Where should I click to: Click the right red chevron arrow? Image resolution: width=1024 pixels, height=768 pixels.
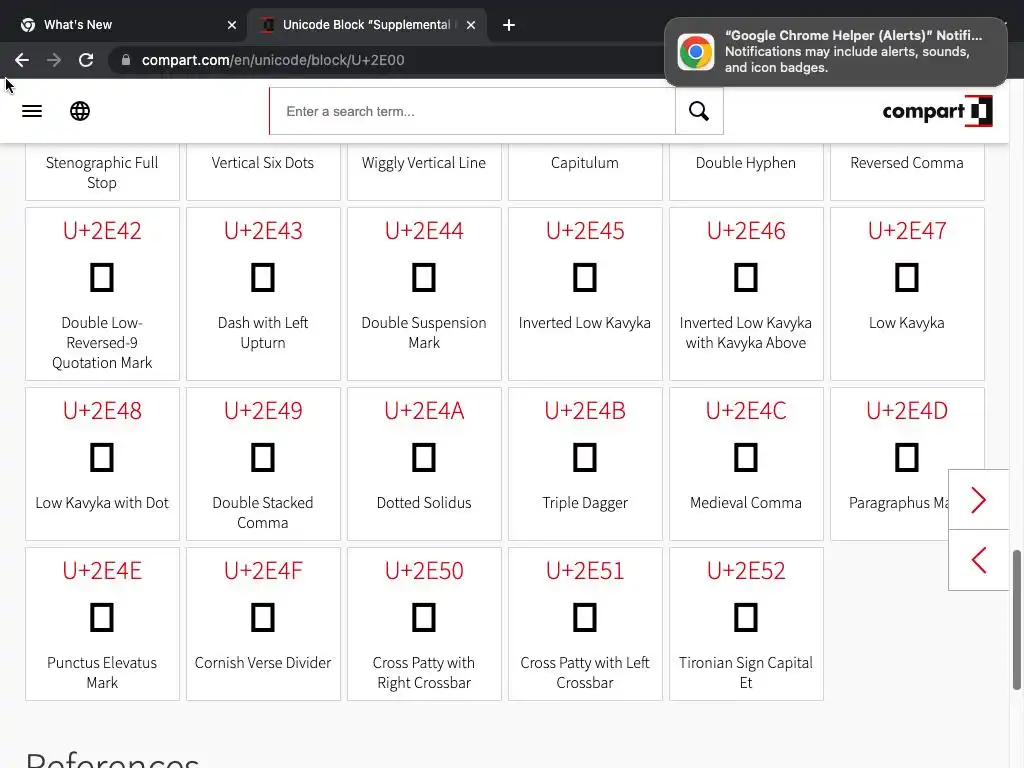pyautogui.click(x=978, y=500)
